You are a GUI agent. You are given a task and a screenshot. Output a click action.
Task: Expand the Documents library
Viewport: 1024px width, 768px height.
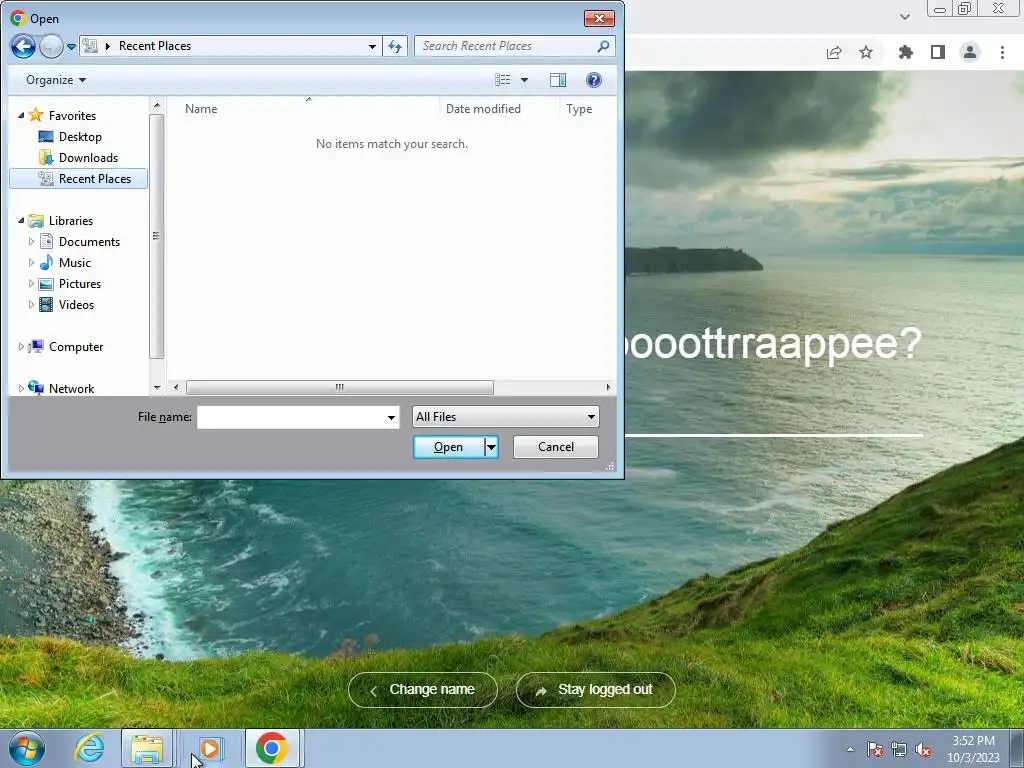[31, 242]
